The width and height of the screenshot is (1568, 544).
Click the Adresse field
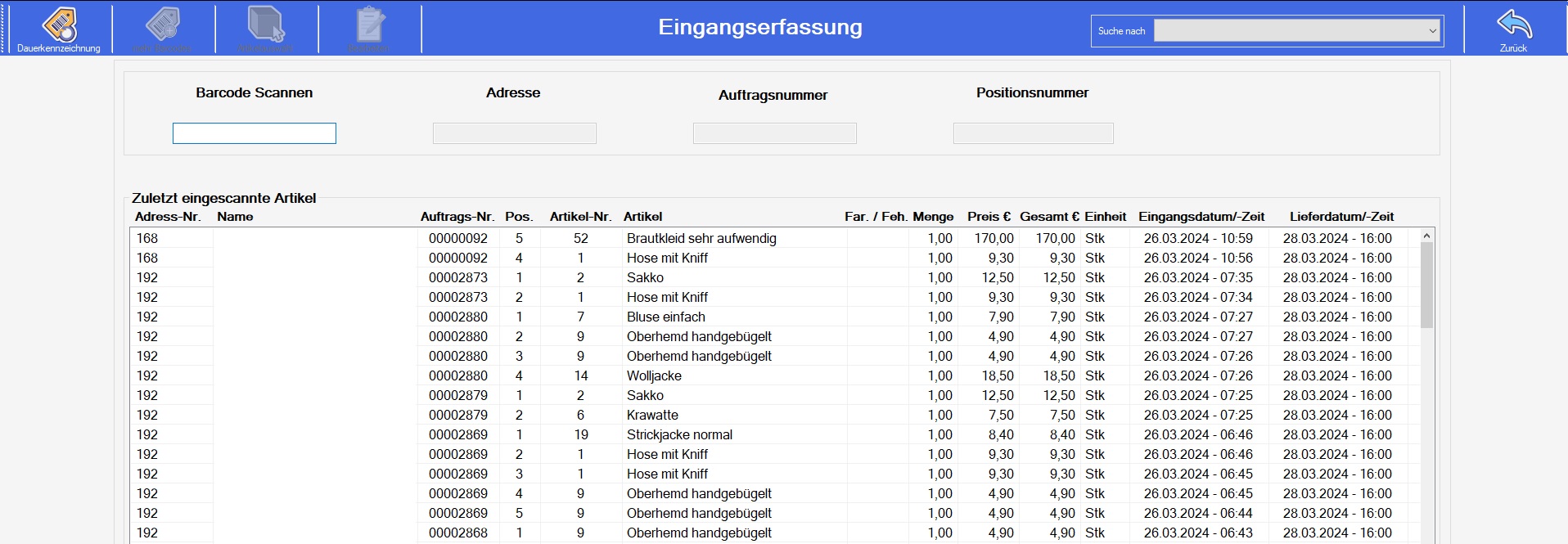tap(515, 133)
